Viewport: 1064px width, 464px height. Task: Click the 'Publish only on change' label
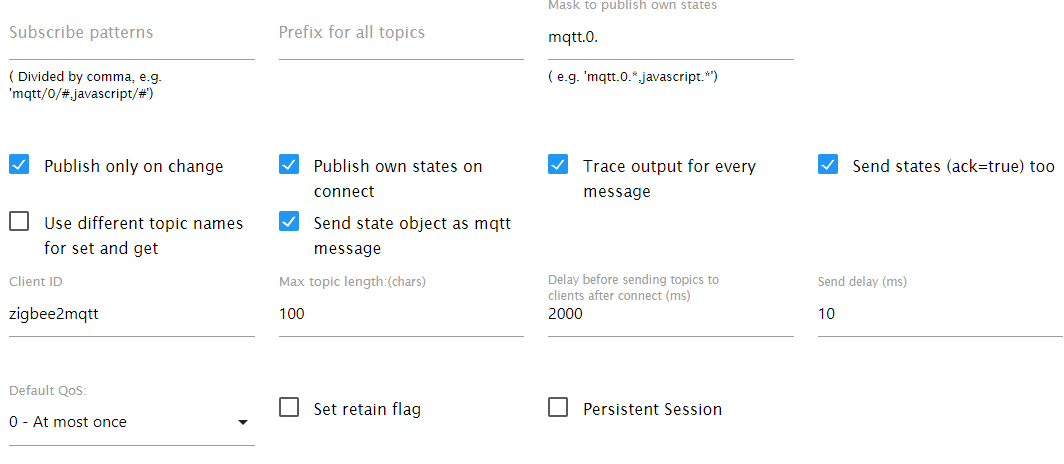coord(134,166)
